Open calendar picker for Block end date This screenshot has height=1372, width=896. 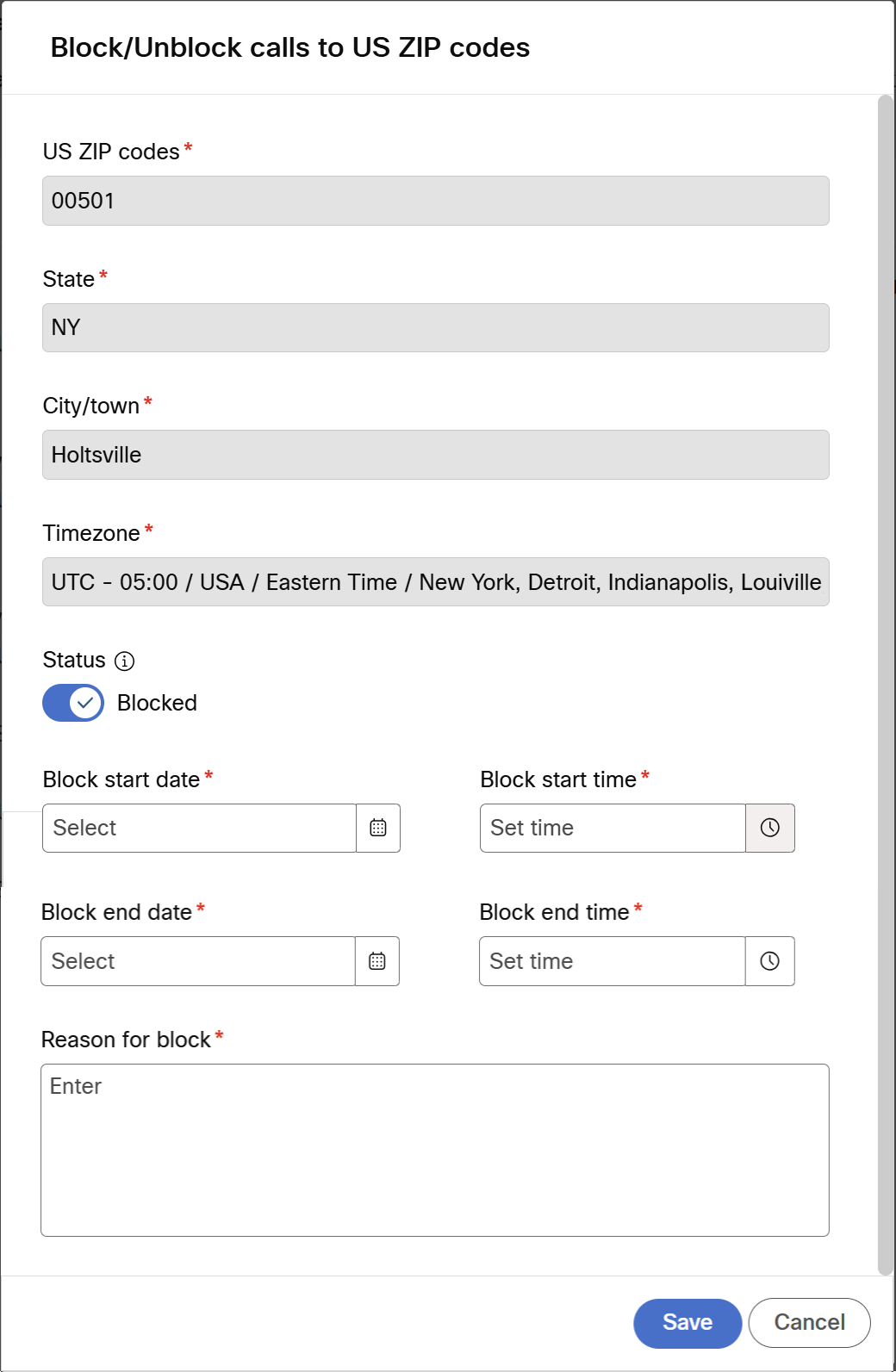point(377,961)
